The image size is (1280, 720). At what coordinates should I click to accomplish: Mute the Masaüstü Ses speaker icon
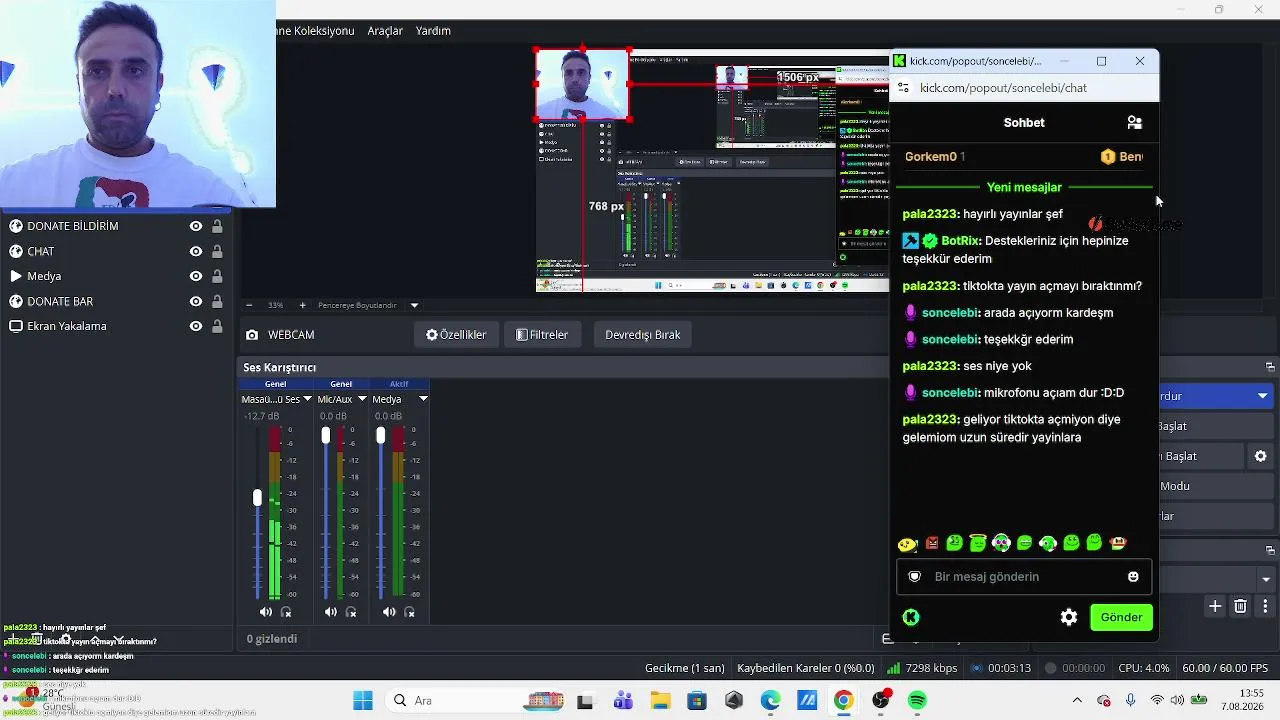coord(265,612)
